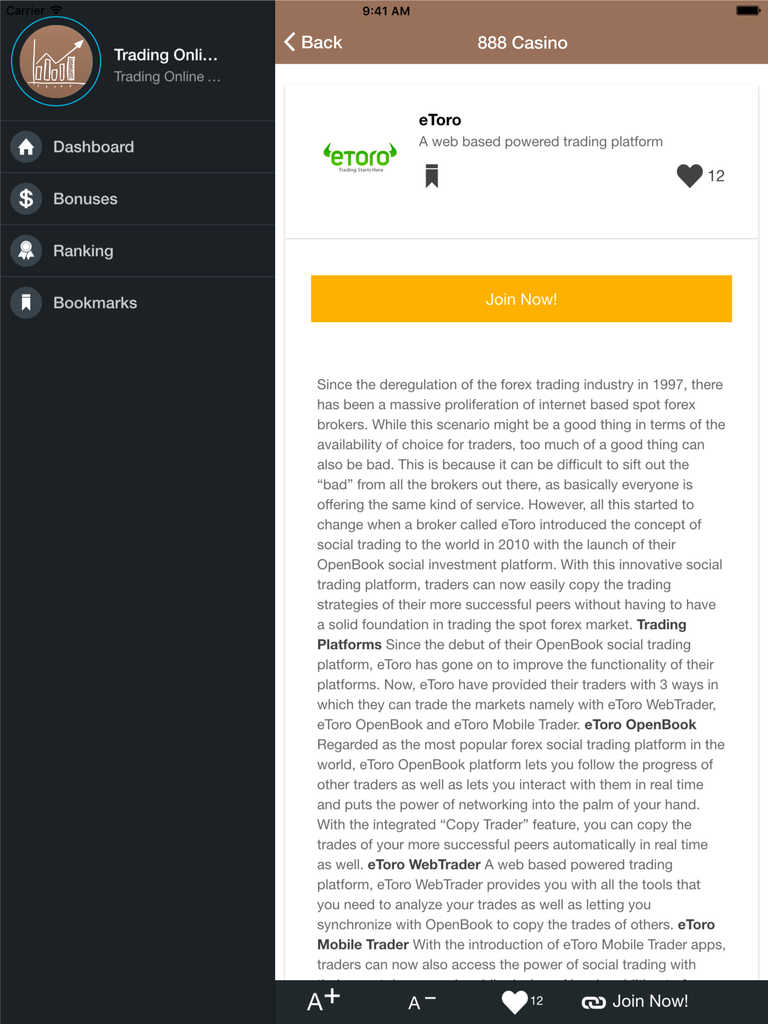Increase text size with A+
This screenshot has width=768, height=1024.
(323, 1002)
